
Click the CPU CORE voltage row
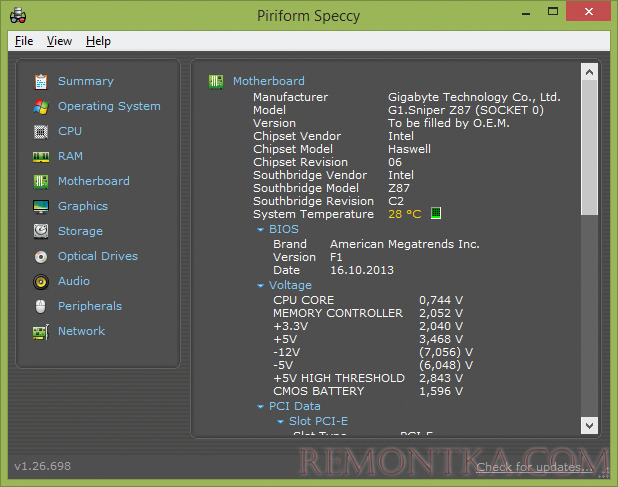368,300
